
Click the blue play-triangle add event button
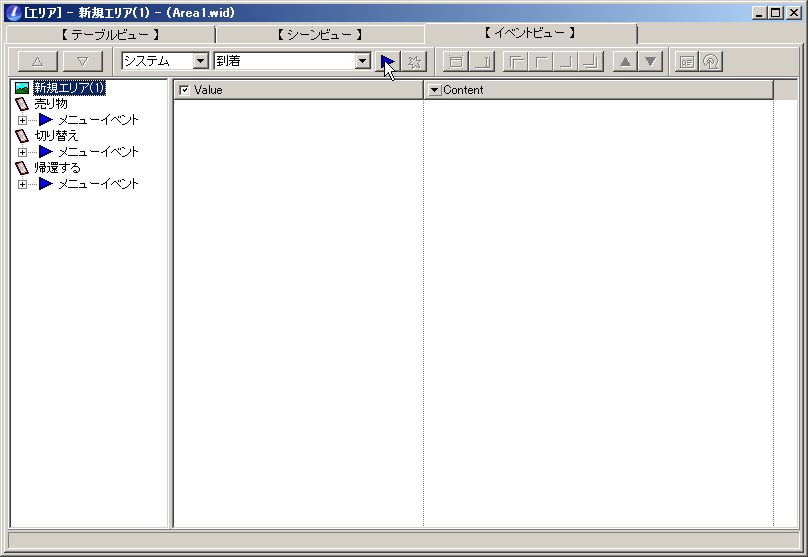tap(388, 62)
